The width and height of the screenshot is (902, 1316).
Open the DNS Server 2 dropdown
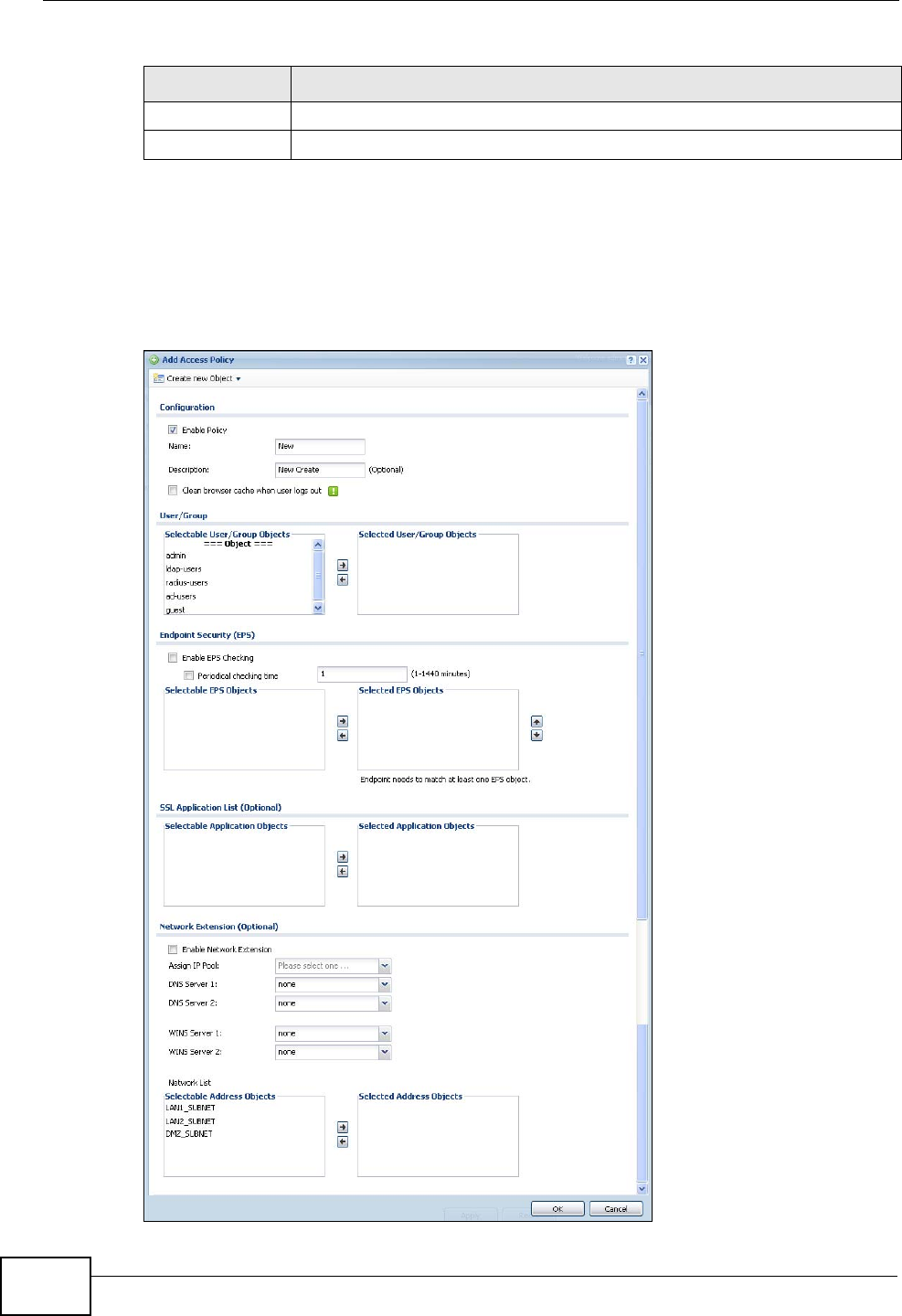pos(385,1003)
